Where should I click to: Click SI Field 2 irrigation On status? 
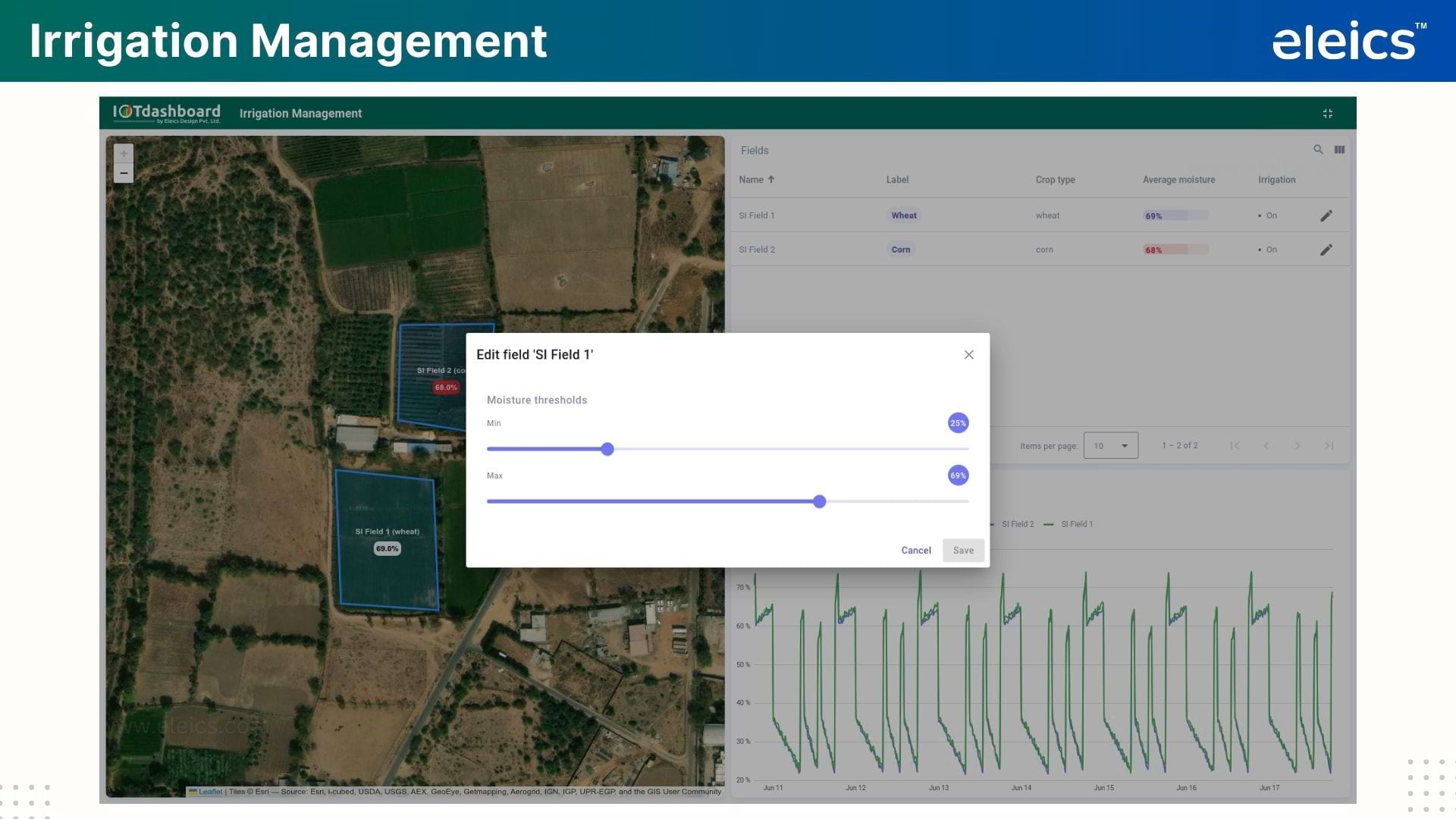point(1268,249)
